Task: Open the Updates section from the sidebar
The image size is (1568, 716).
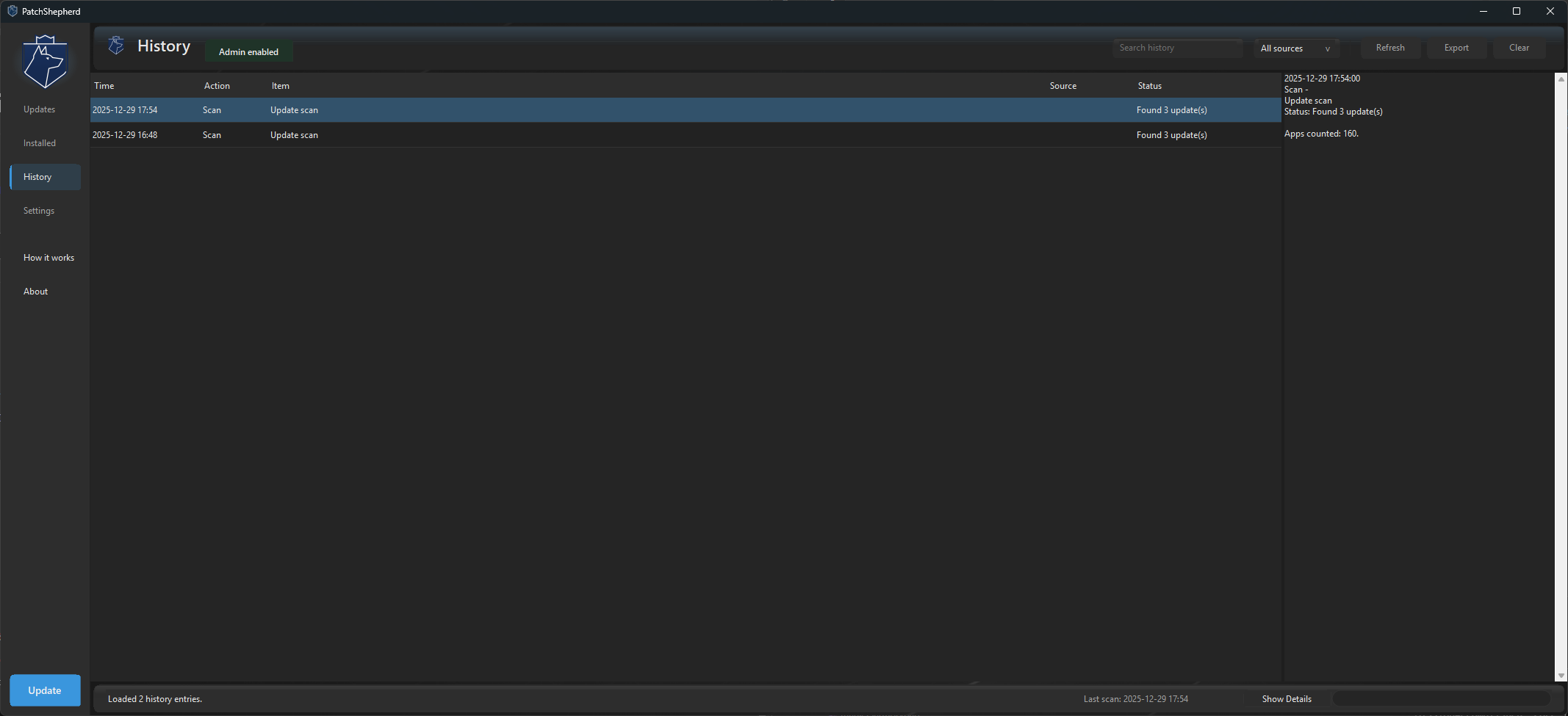Action: tap(40, 109)
